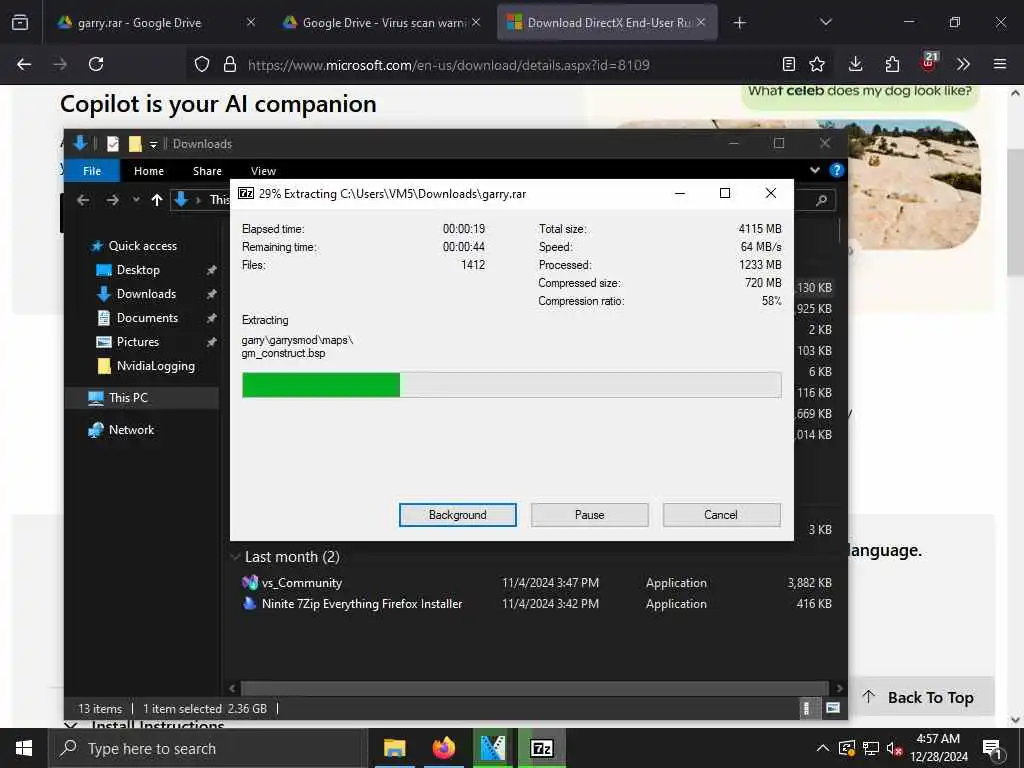Open Windows Start menu
The width and height of the screenshot is (1024, 768).
pos(24,748)
